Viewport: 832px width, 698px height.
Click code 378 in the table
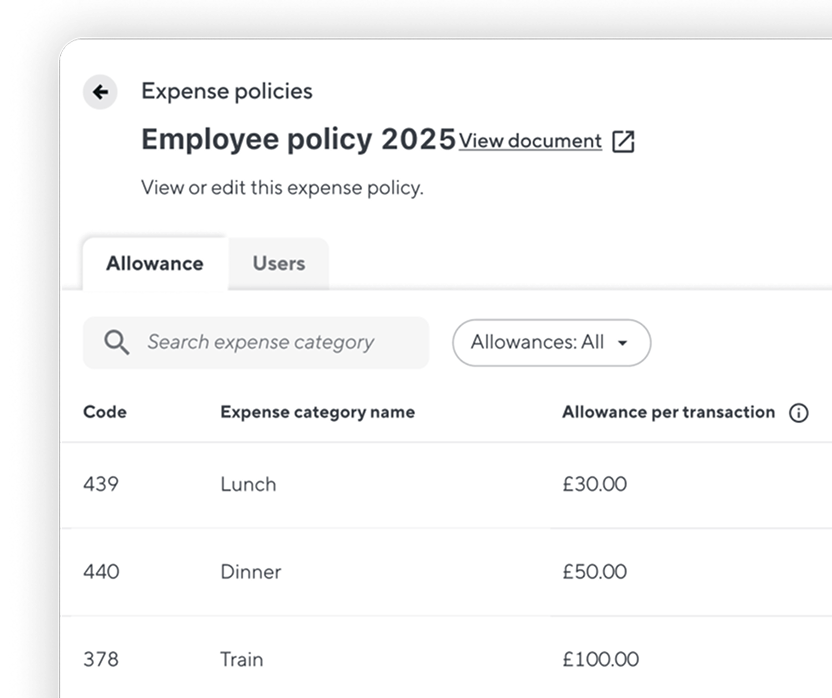click(x=101, y=659)
